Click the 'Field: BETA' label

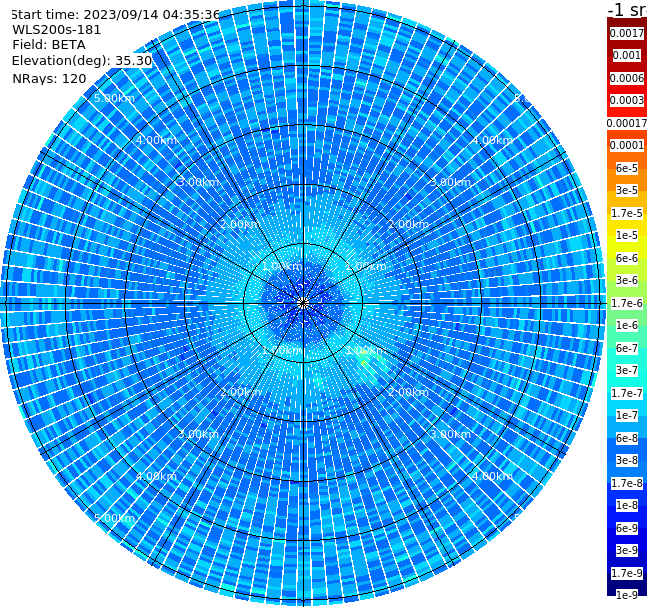coord(49,45)
